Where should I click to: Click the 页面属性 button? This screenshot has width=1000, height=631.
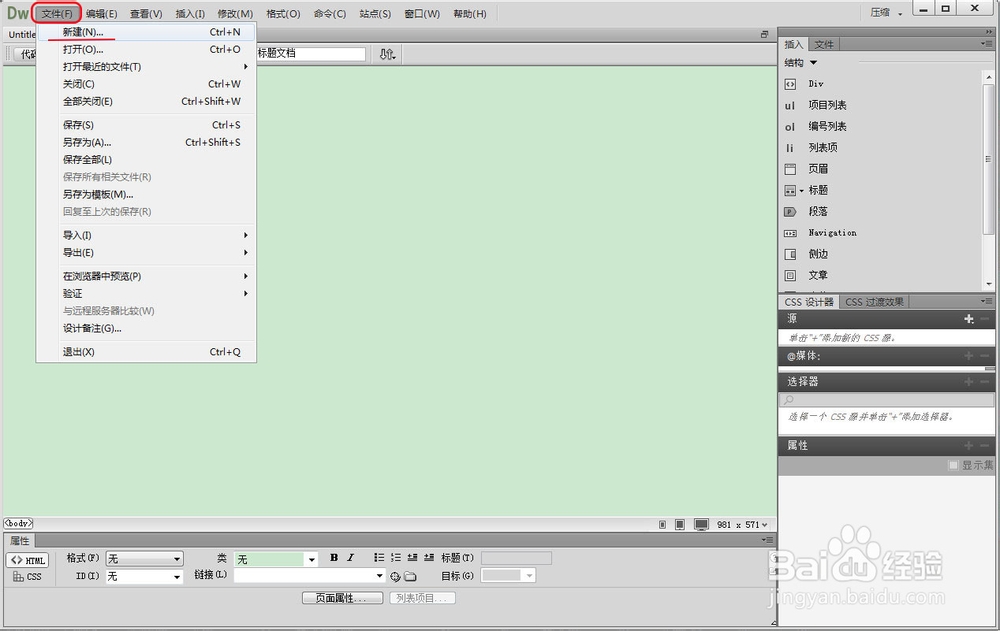(x=342, y=596)
